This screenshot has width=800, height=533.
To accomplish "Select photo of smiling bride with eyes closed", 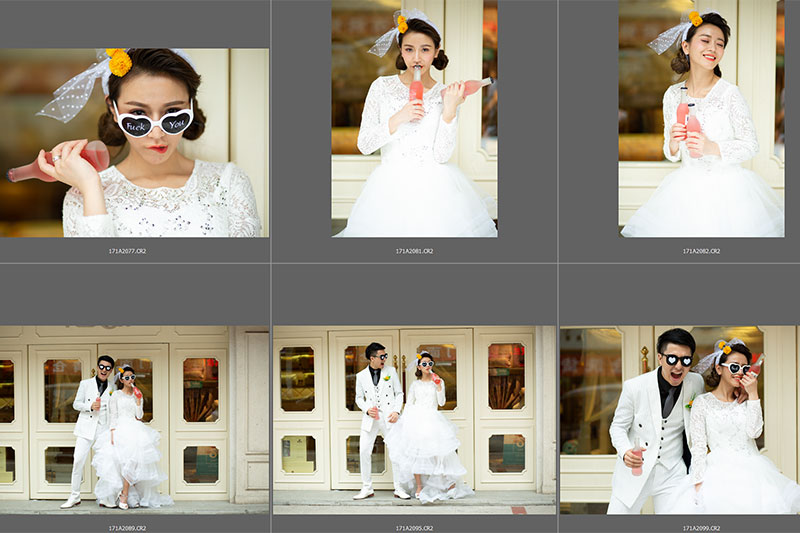I will pos(702,118).
